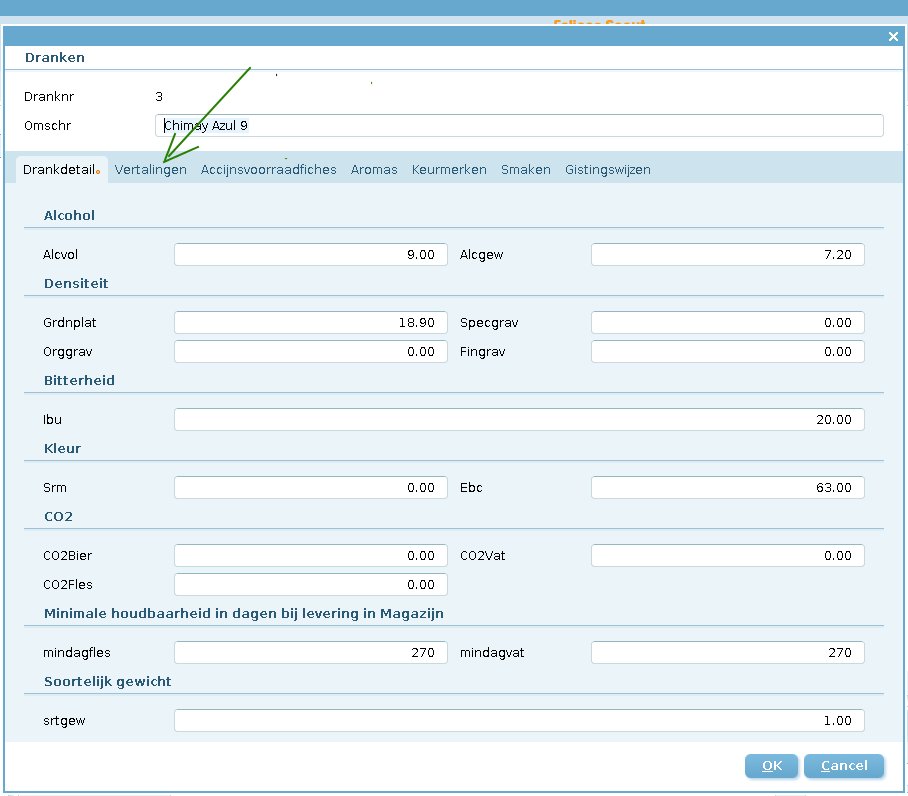
Task: Focus the Ibu bitterness field
Action: 519,420
